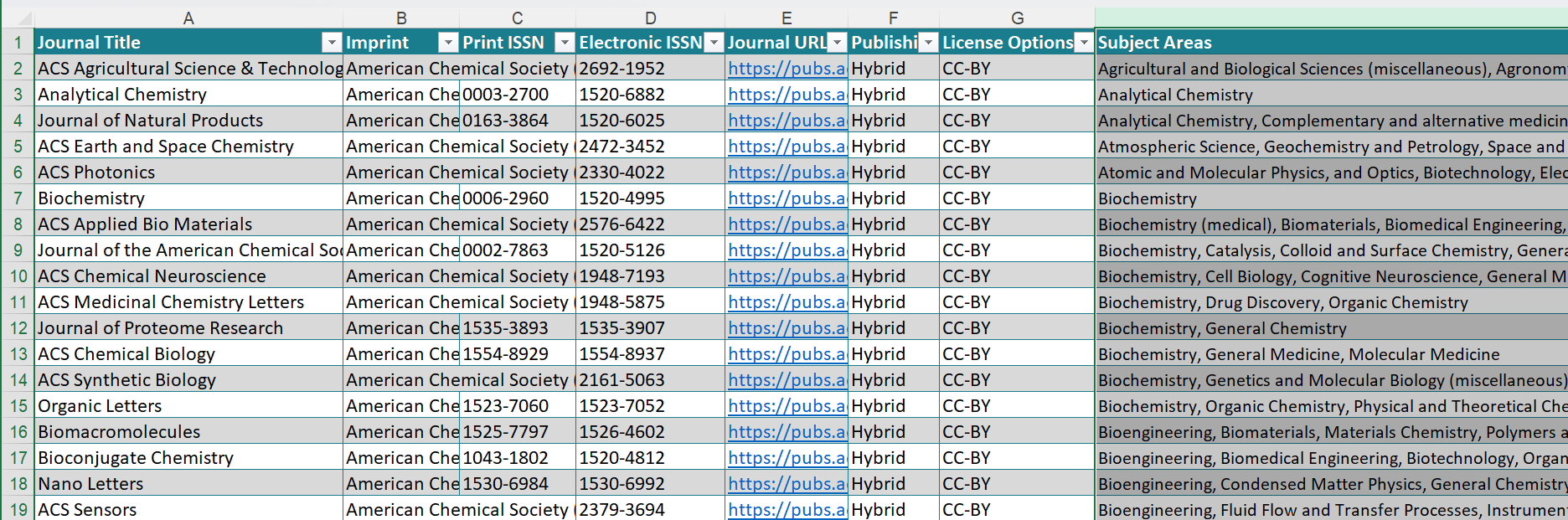This screenshot has width=1568, height=520.
Task: Select Electronic ISSN cell '2379-3694'
Action: (651, 509)
